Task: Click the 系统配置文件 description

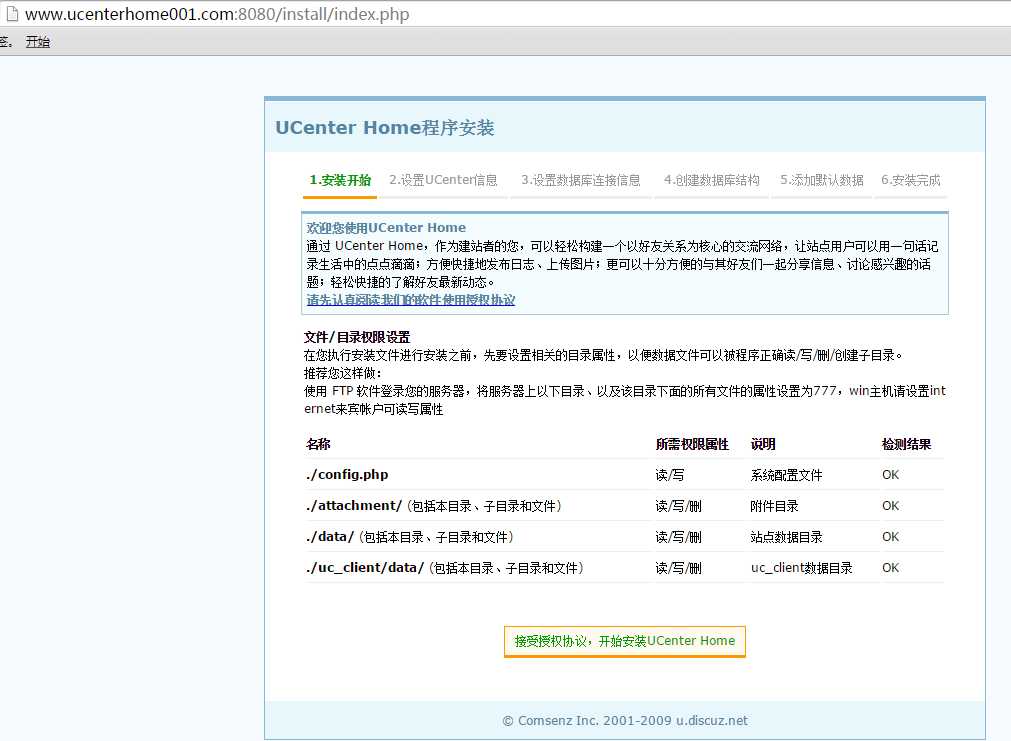Action: pos(787,475)
